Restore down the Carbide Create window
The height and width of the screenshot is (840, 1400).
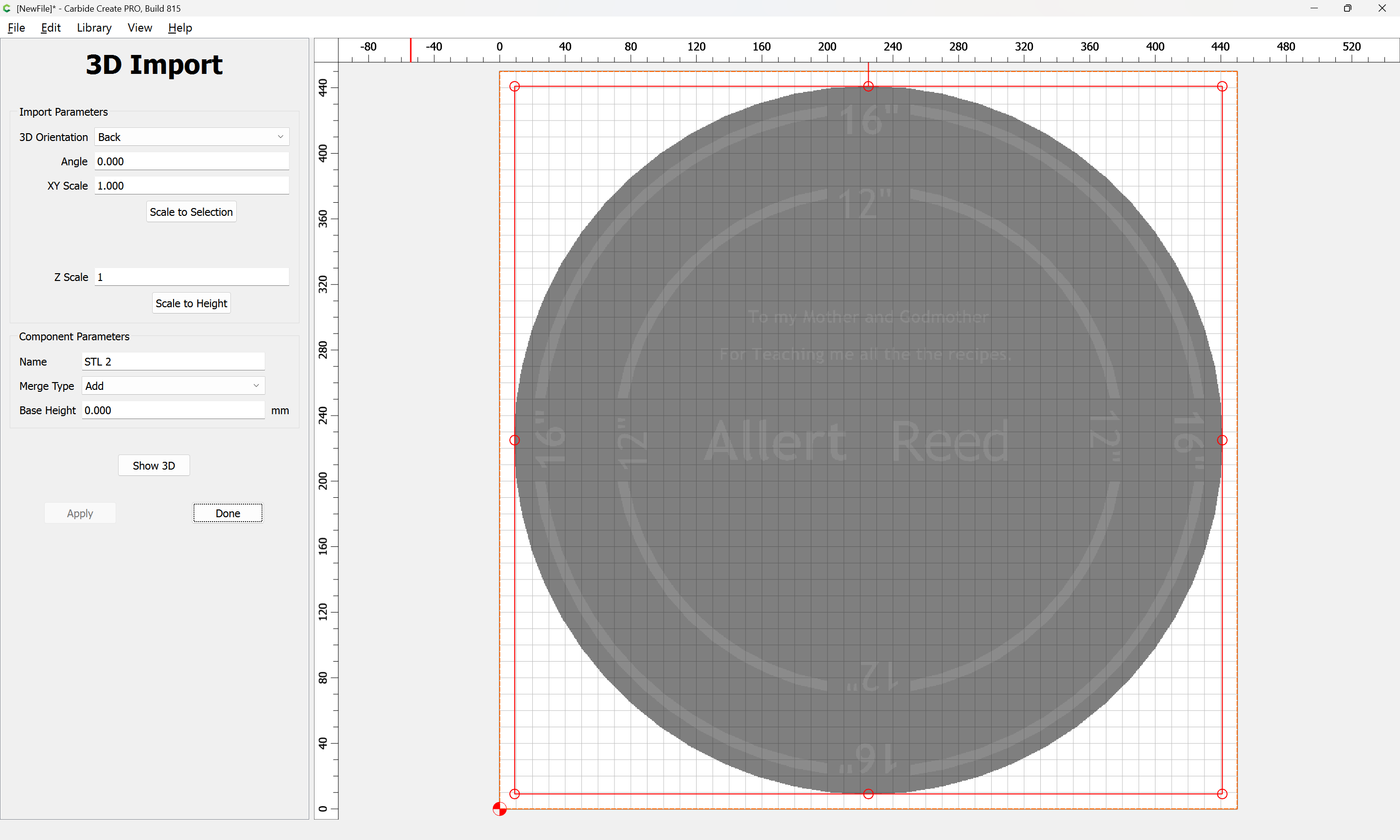1347,8
